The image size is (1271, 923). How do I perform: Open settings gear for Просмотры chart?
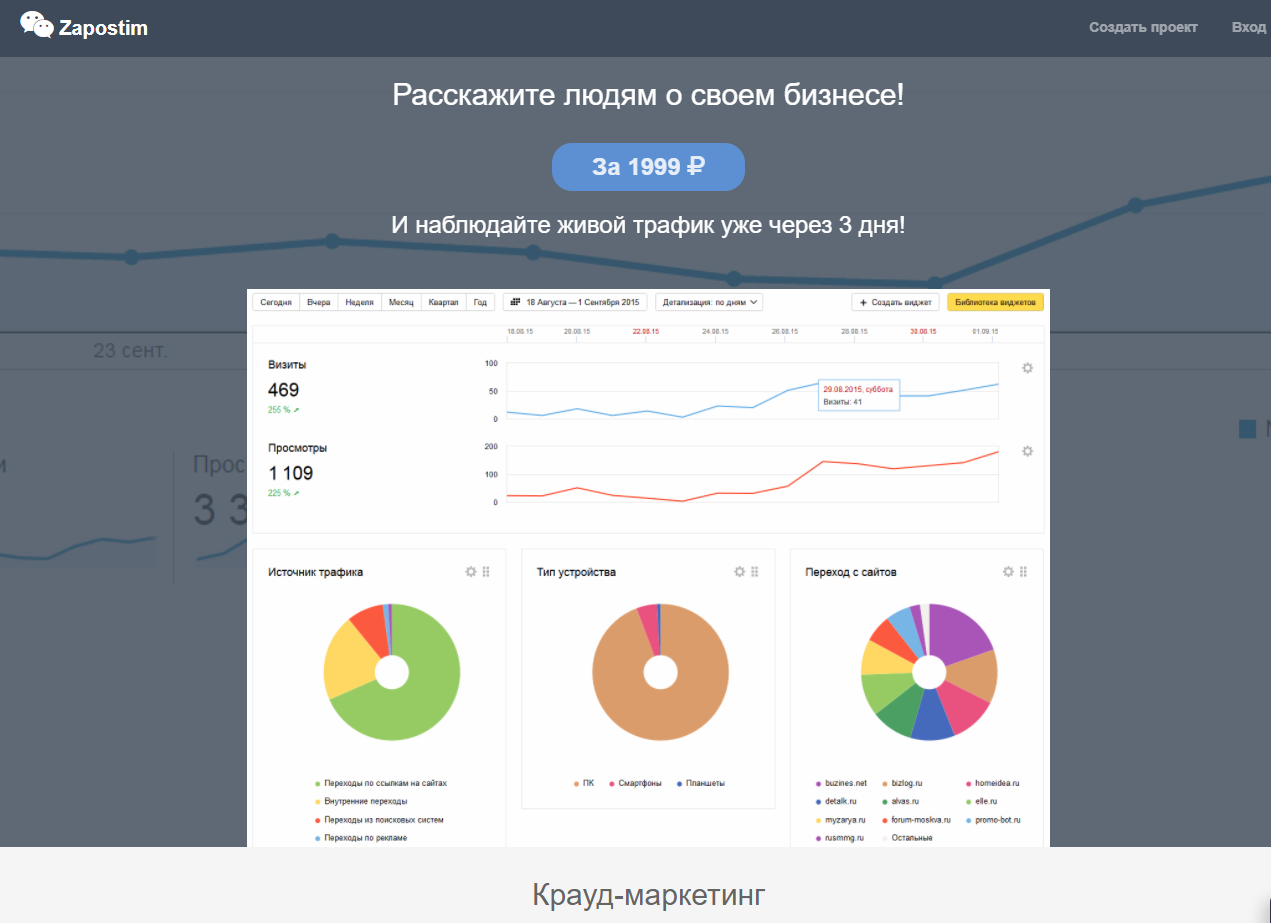(x=1027, y=451)
